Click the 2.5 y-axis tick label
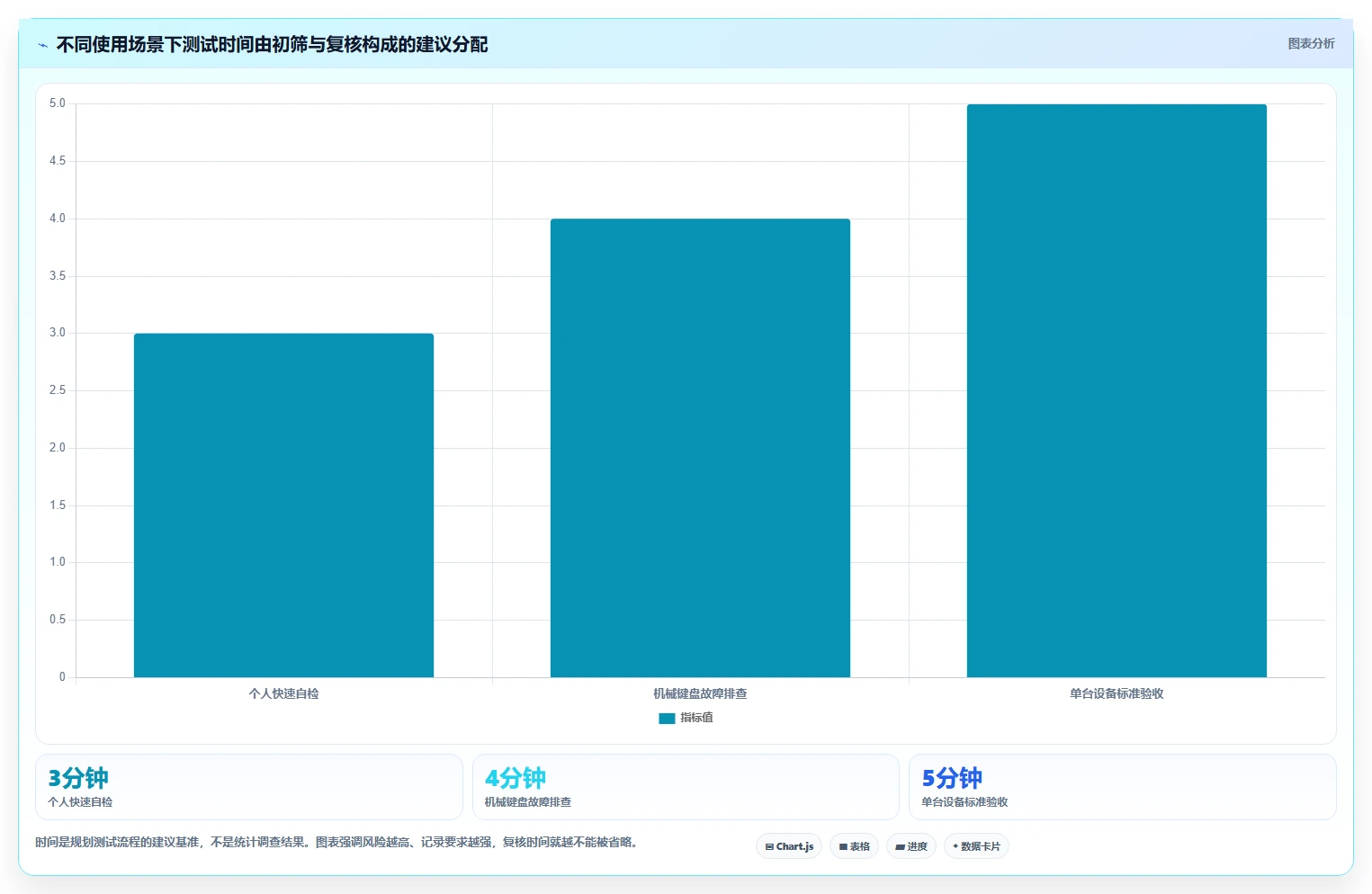Image resolution: width=1372 pixels, height=894 pixels. (x=58, y=390)
